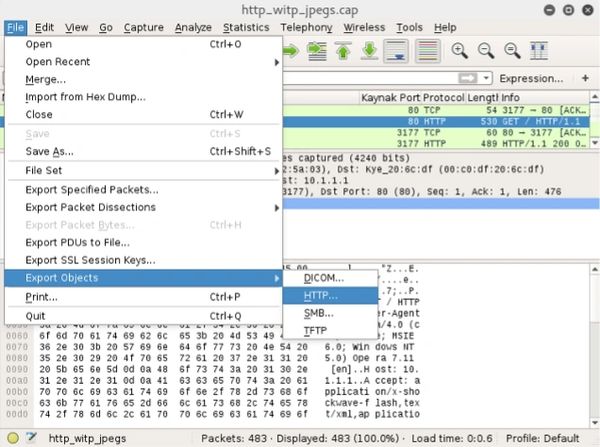Jump to the first packet icon

343,51
